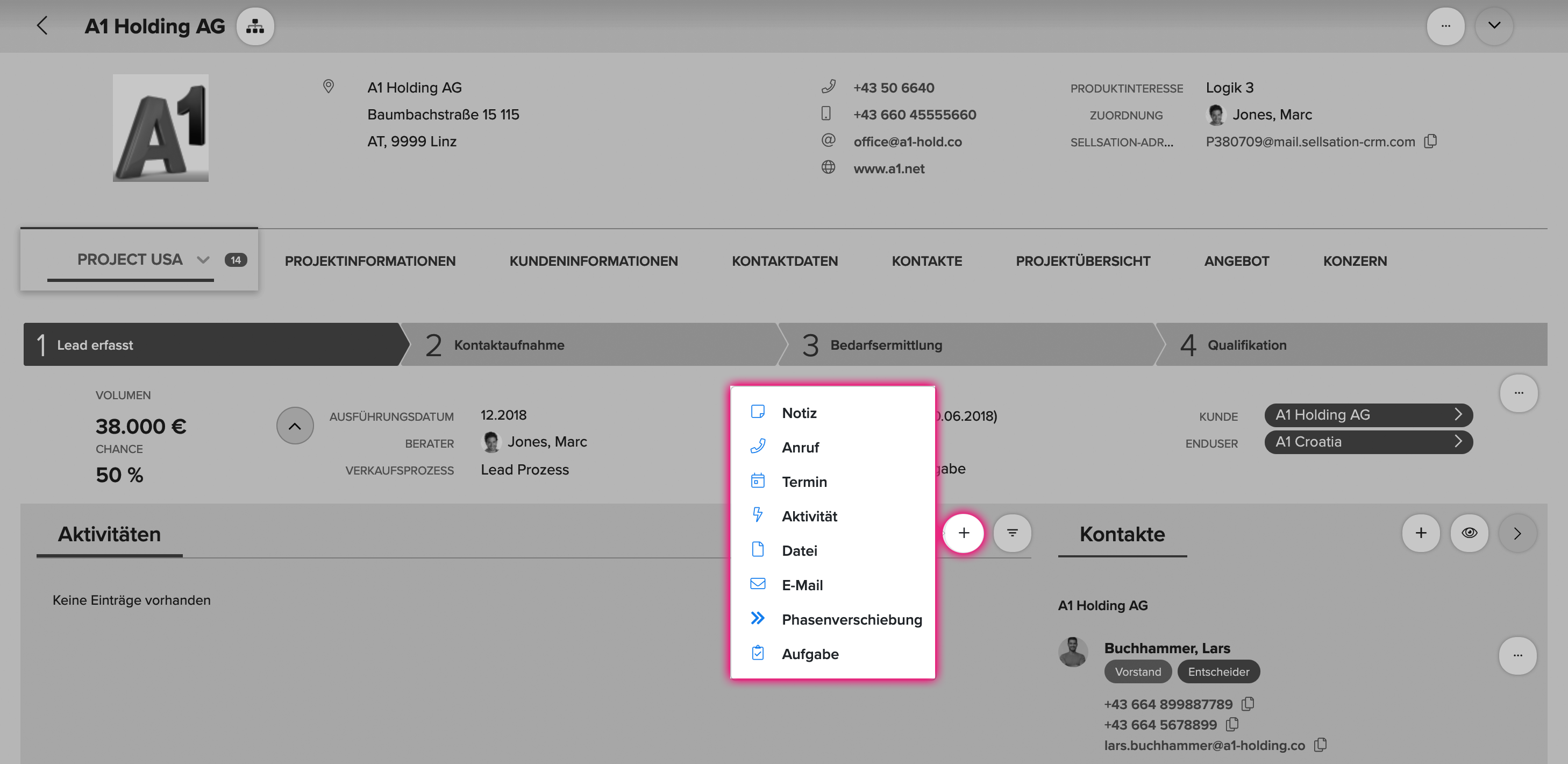The width and height of the screenshot is (1568, 764).
Task: Click the Jones, Marc avatar under Berater
Action: [x=490, y=442]
